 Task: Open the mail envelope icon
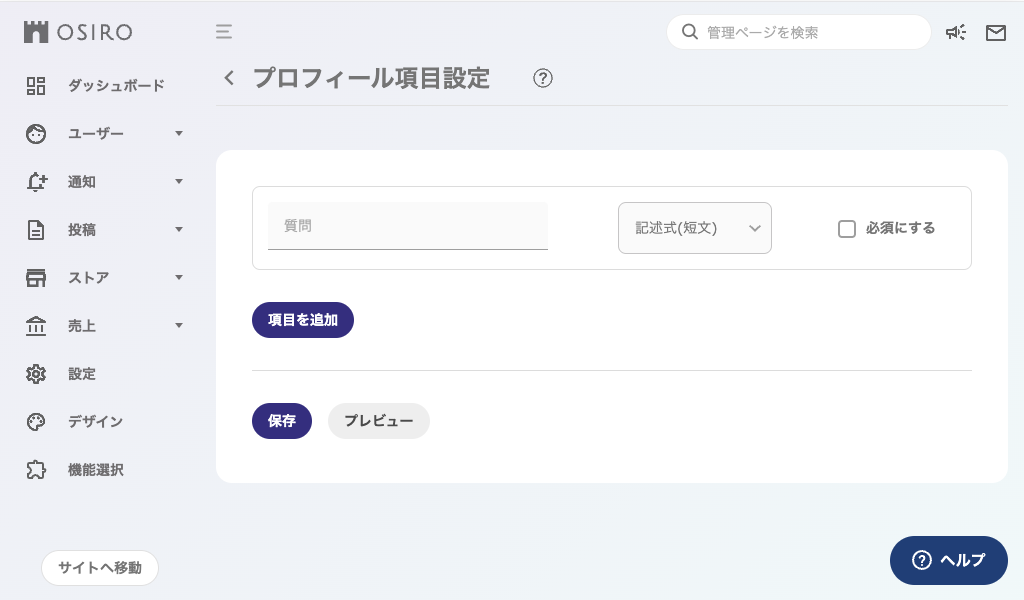[995, 33]
